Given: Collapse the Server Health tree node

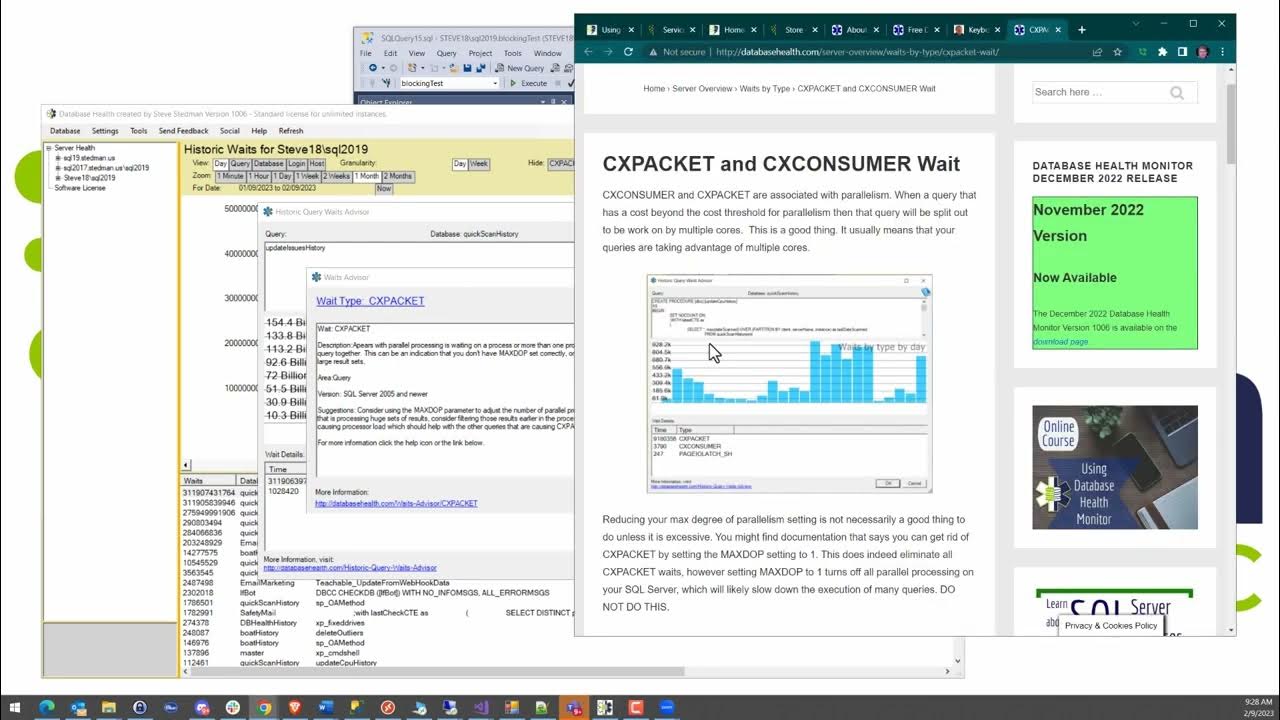Looking at the screenshot, I should 48,148.
